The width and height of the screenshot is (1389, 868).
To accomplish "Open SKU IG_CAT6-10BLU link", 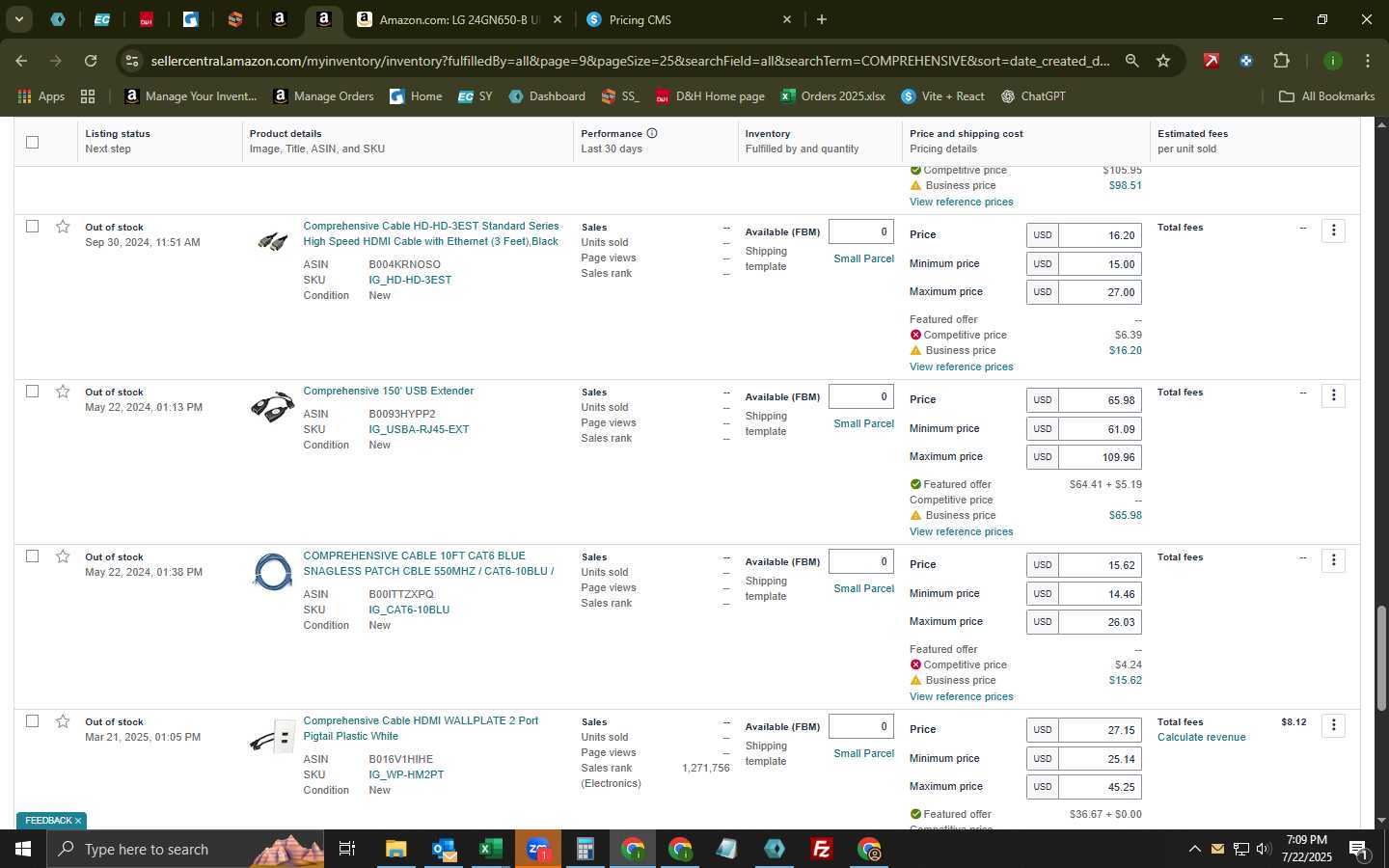I will (409, 610).
